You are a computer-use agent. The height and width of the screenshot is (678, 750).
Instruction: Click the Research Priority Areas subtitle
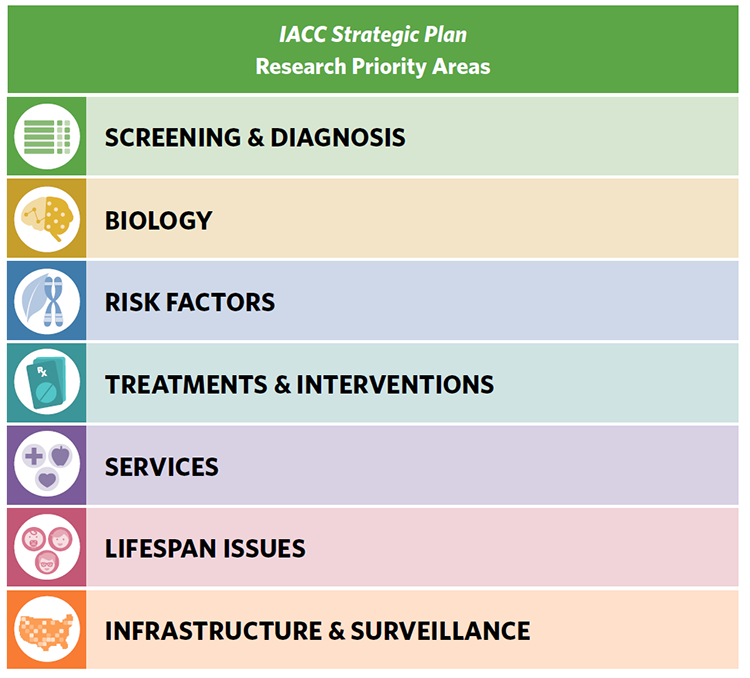click(x=373, y=67)
